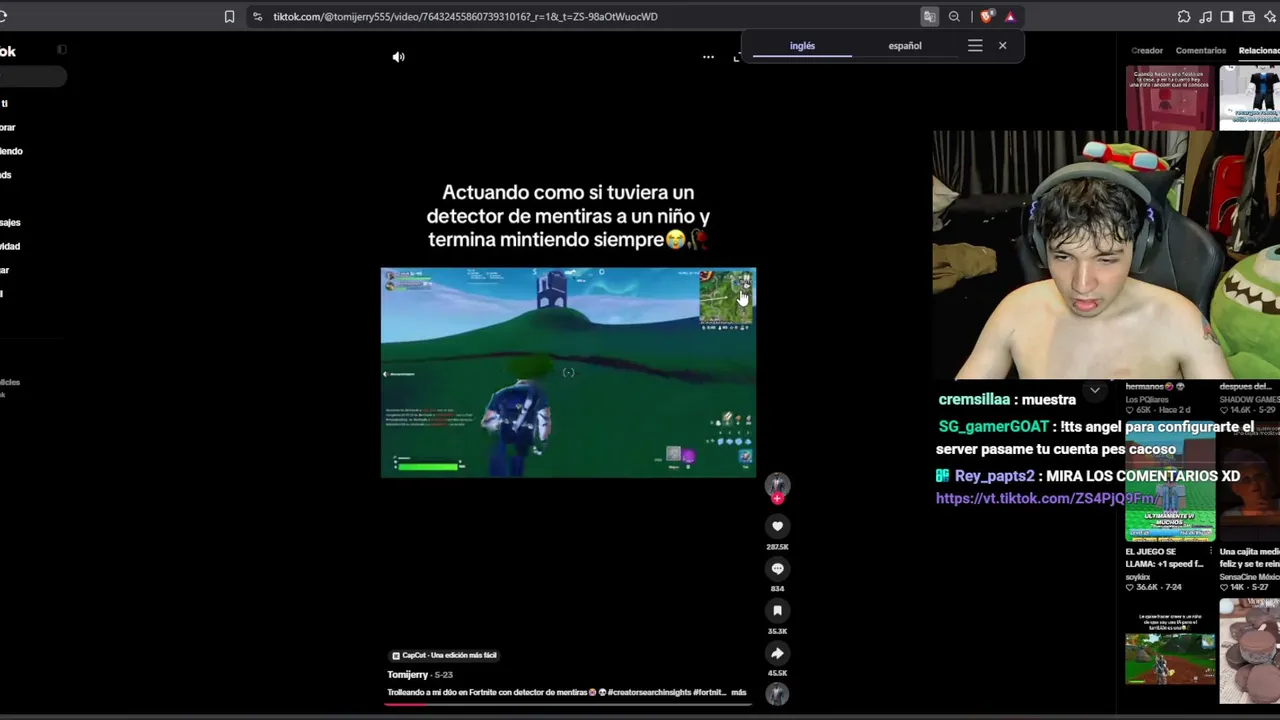Viewport: 1280px width, 720px height.
Task: Select español in translate popup
Action: click(905, 46)
